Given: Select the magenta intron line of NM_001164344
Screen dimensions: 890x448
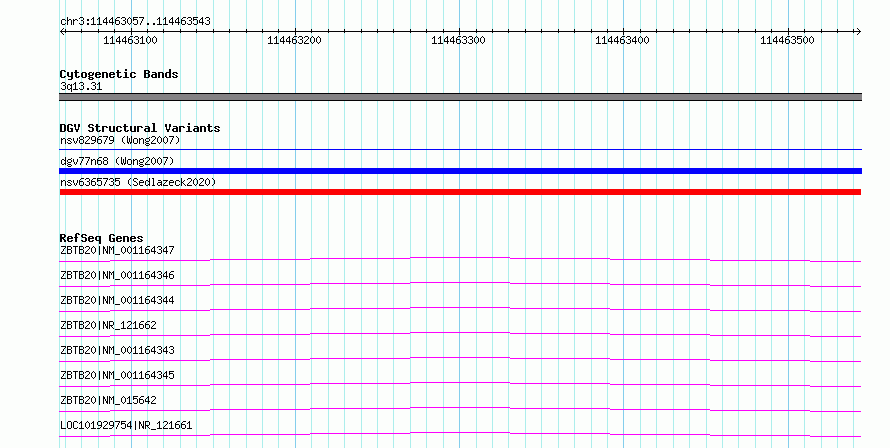Looking at the screenshot, I should [460, 309].
